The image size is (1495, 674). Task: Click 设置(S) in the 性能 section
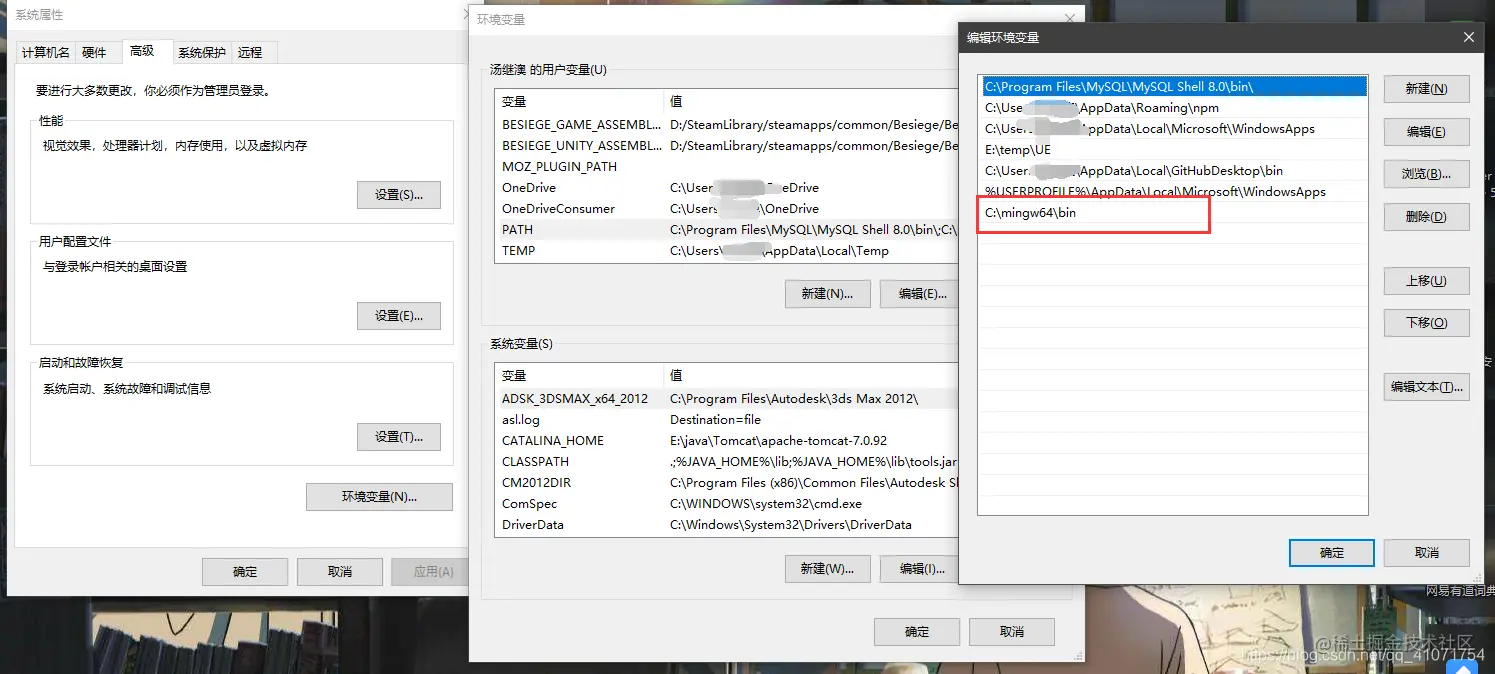[399, 195]
